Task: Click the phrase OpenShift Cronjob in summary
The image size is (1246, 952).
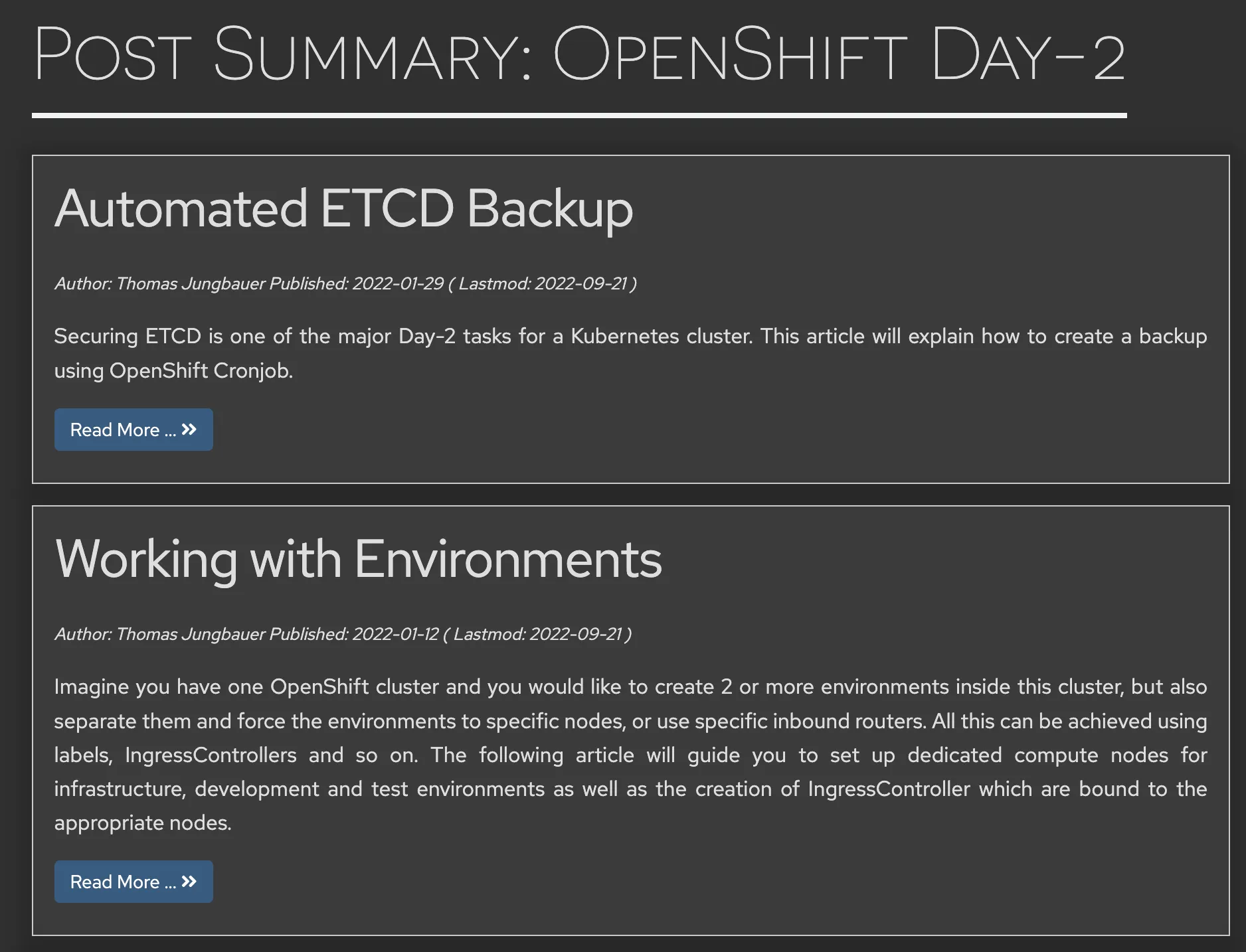Action: pyautogui.click(x=201, y=370)
